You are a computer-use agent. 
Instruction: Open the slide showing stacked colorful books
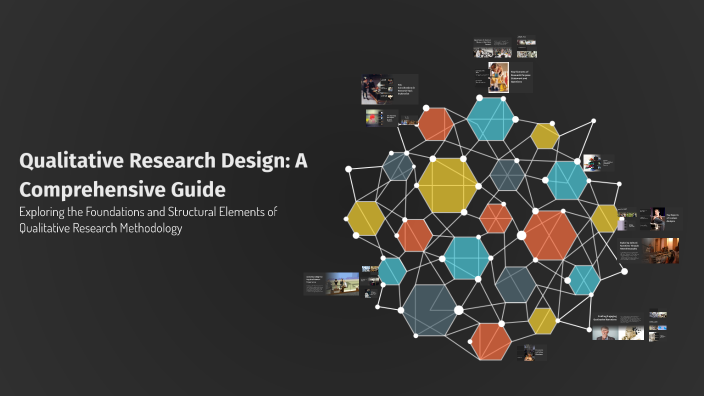point(598,163)
